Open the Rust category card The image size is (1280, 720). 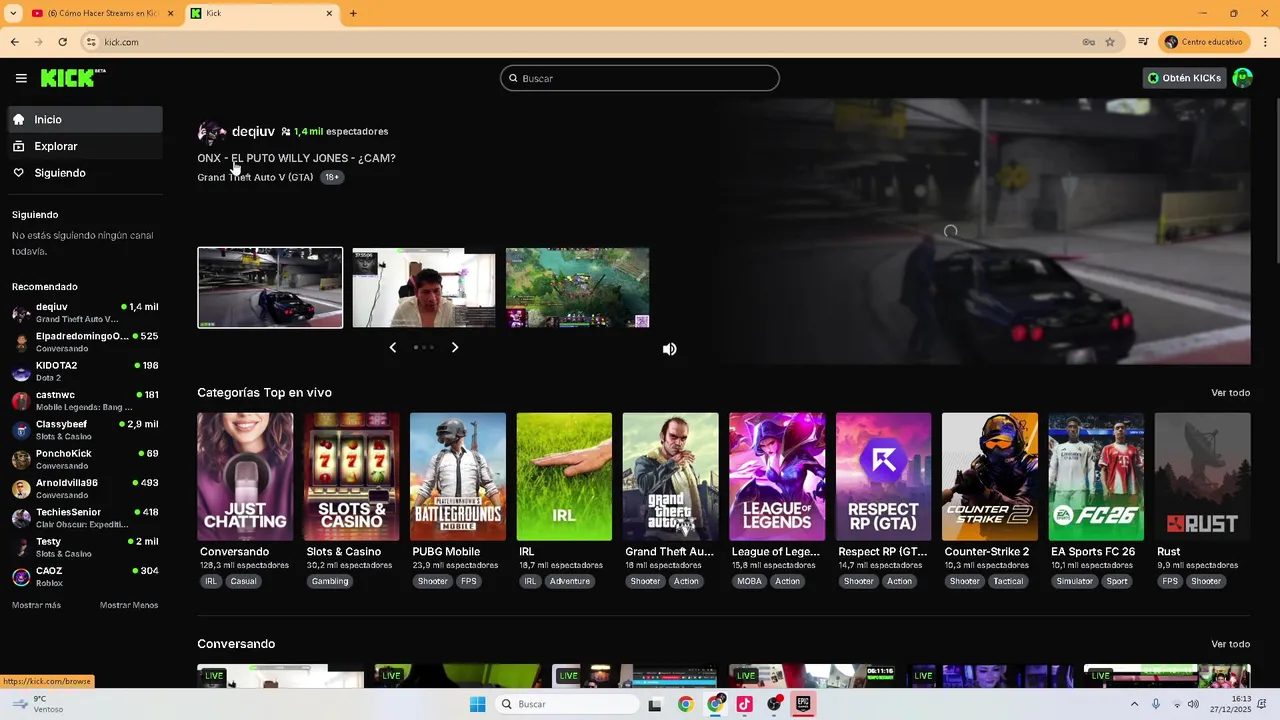click(1202, 477)
